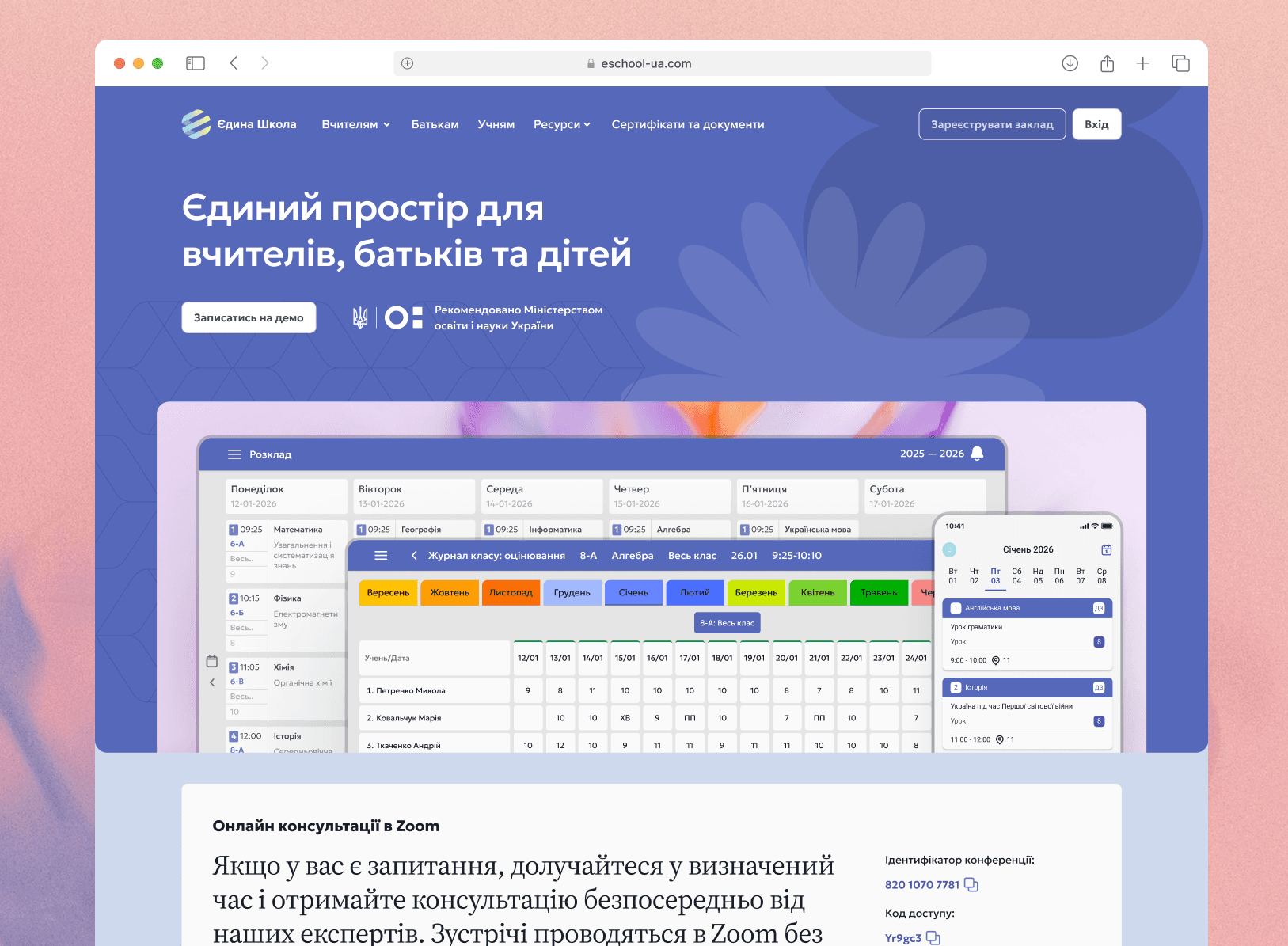Viewport: 1288px width, 946px height.
Task: Click the 09:25 Математика lesson cell
Action: (286, 551)
